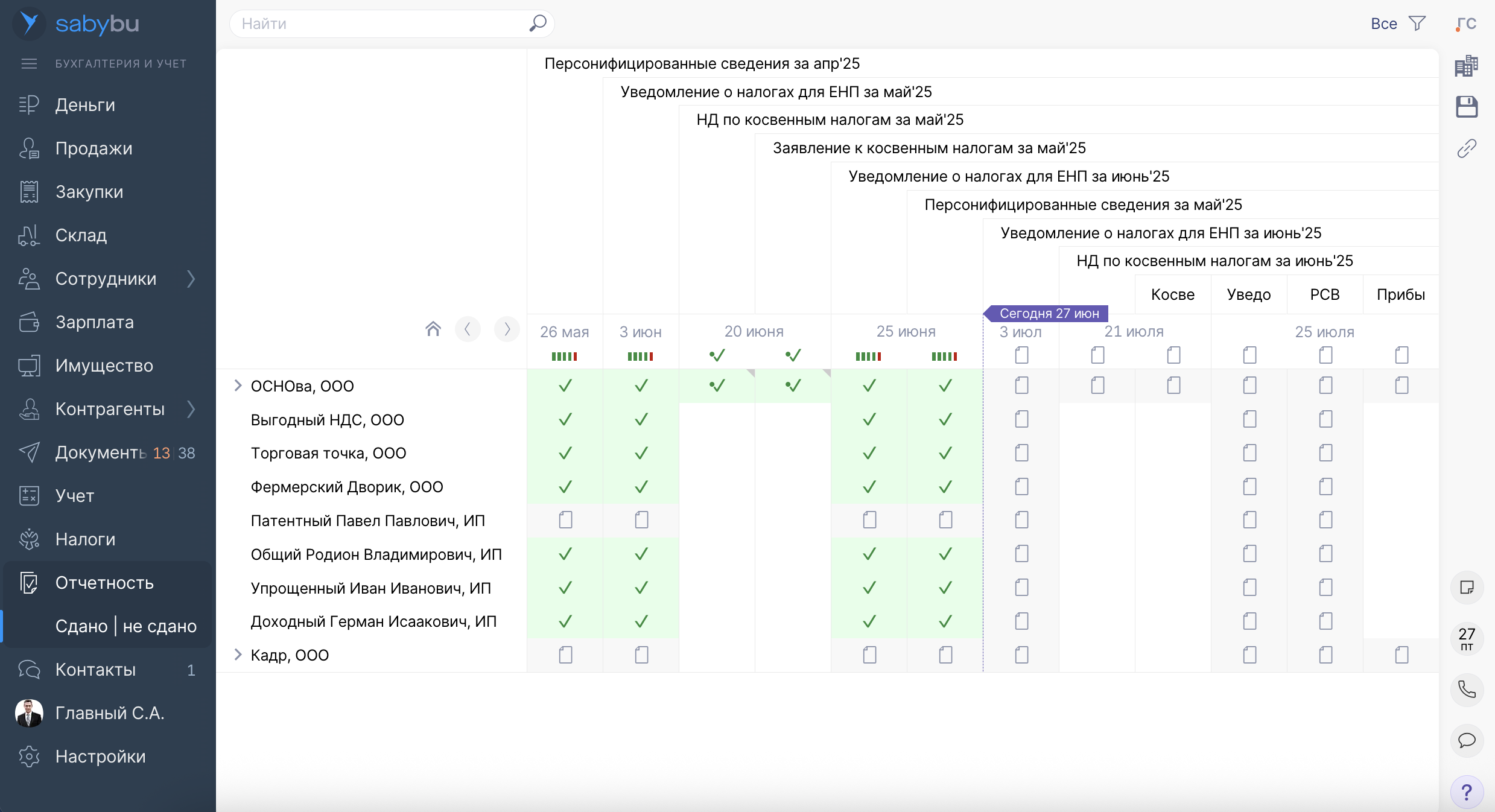Open the sticky note icon on the right panel
The image size is (1495, 812).
click(x=1466, y=587)
